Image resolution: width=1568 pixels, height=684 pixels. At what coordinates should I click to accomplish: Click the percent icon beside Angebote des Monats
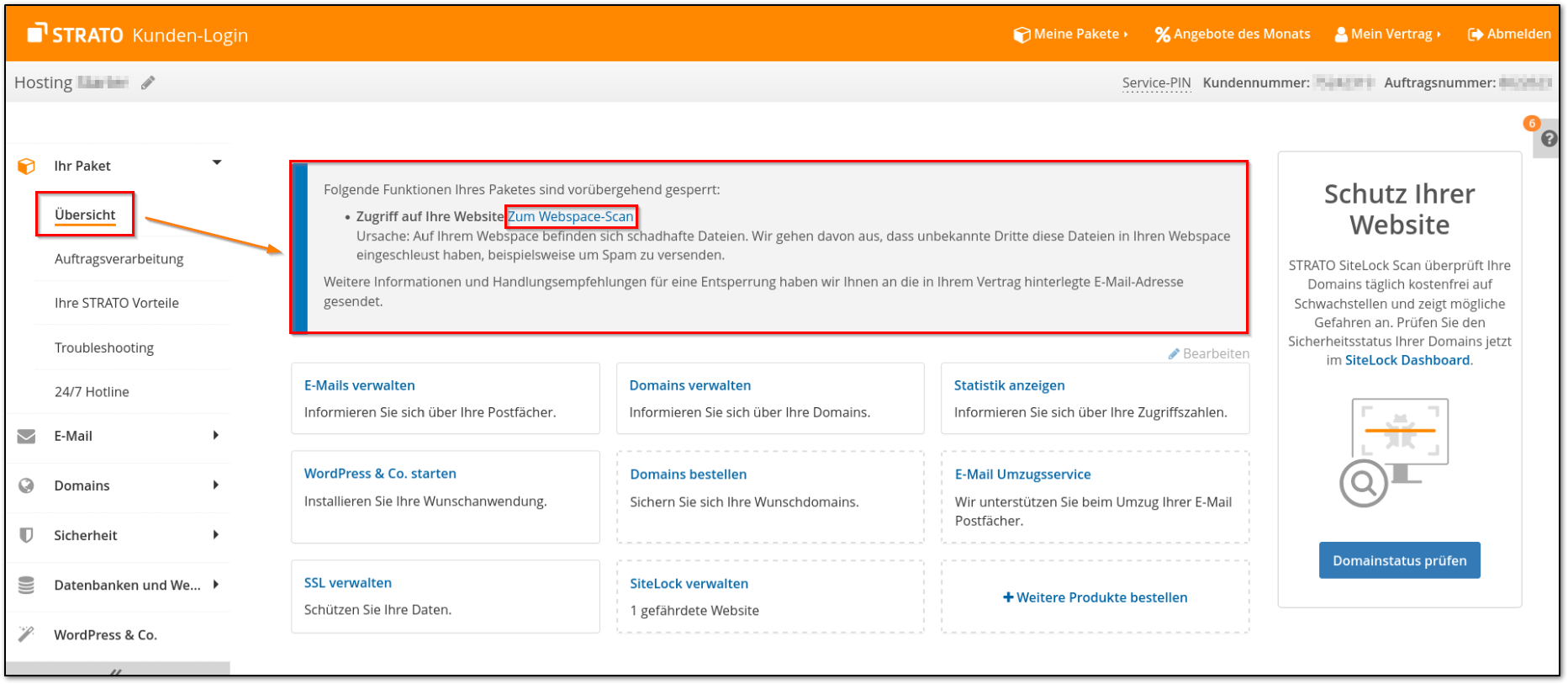1163,34
